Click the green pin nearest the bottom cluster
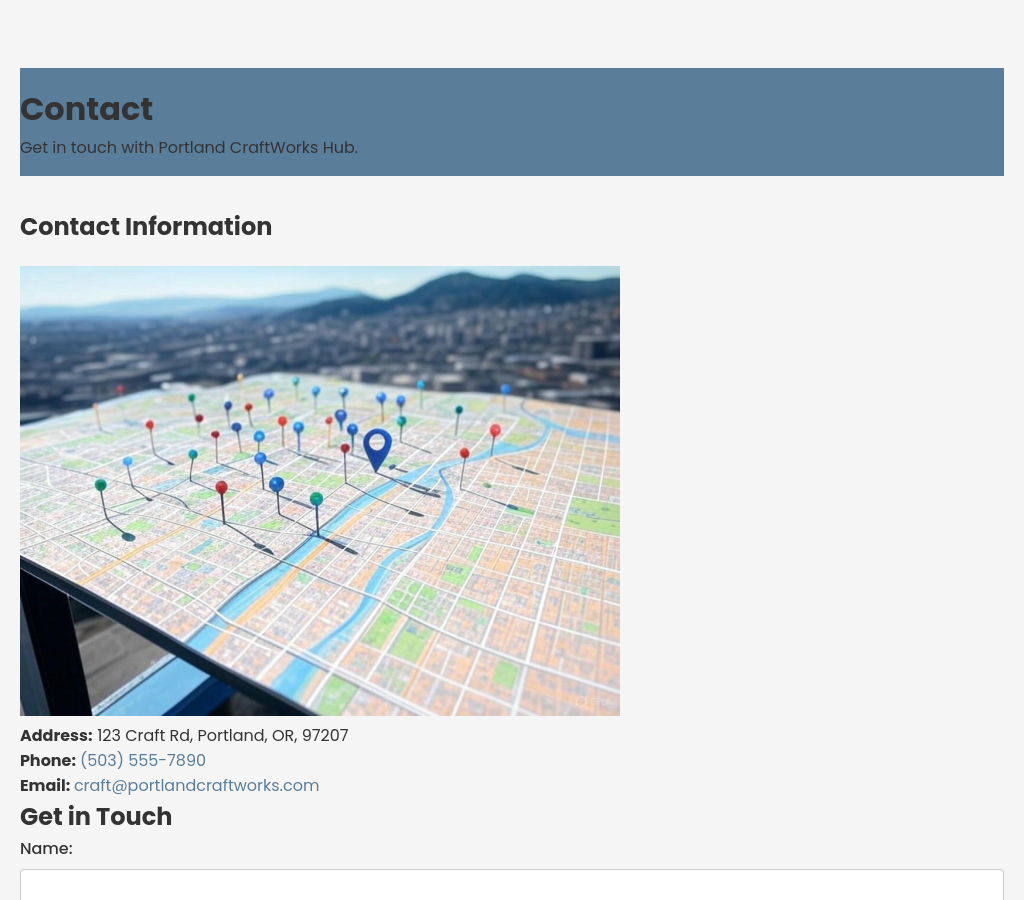 tap(316, 498)
